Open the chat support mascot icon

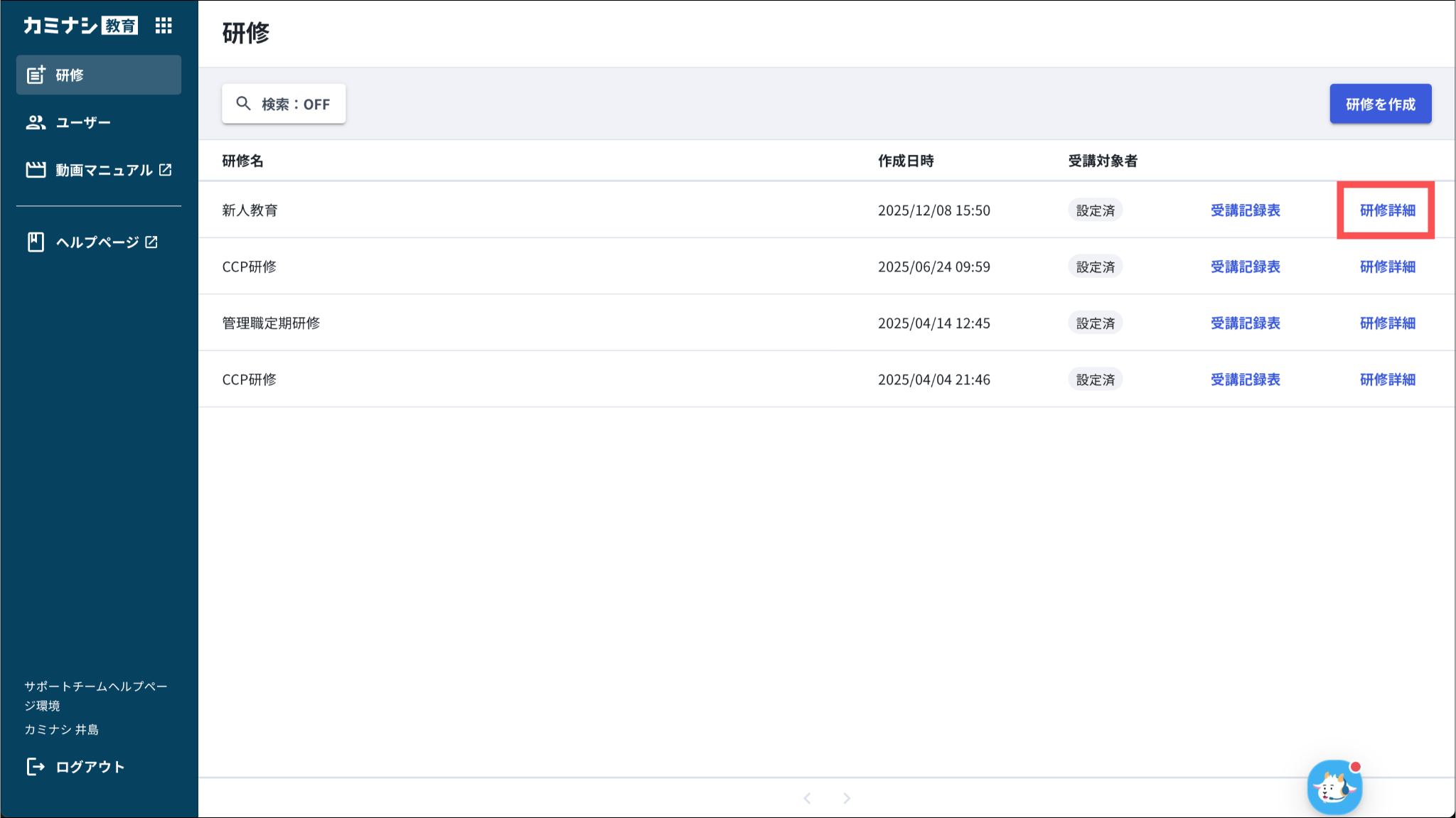click(x=1334, y=787)
